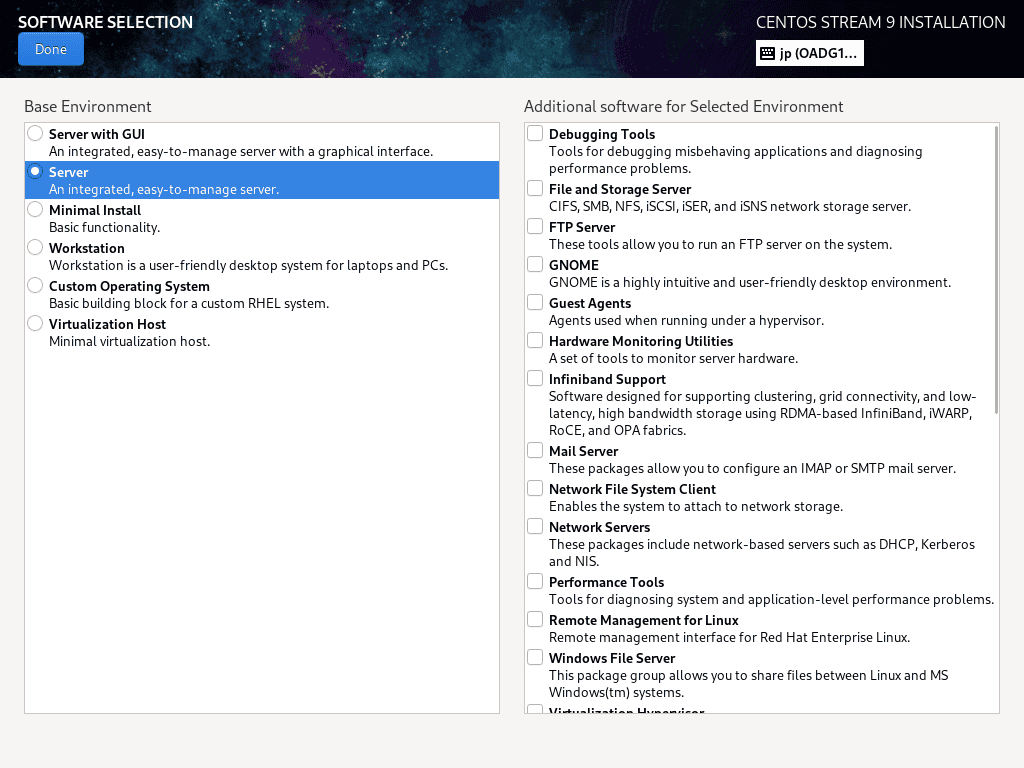Click 'Custom Operating System' label text
This screenshot has width=1024, height=768.
point(129,286)
